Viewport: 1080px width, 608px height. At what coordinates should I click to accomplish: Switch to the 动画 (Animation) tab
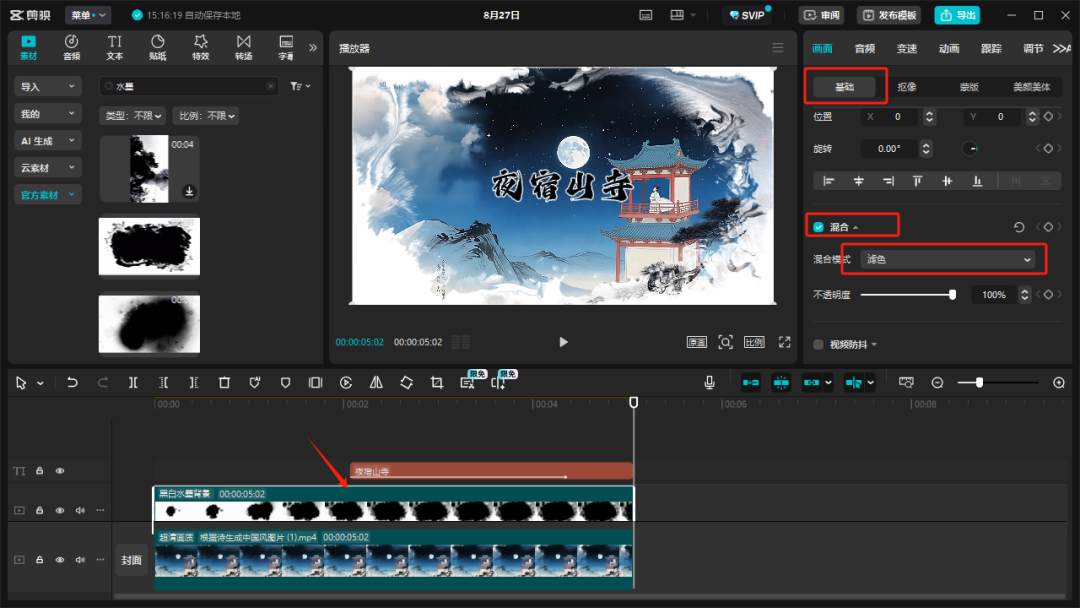coord(949,48)
